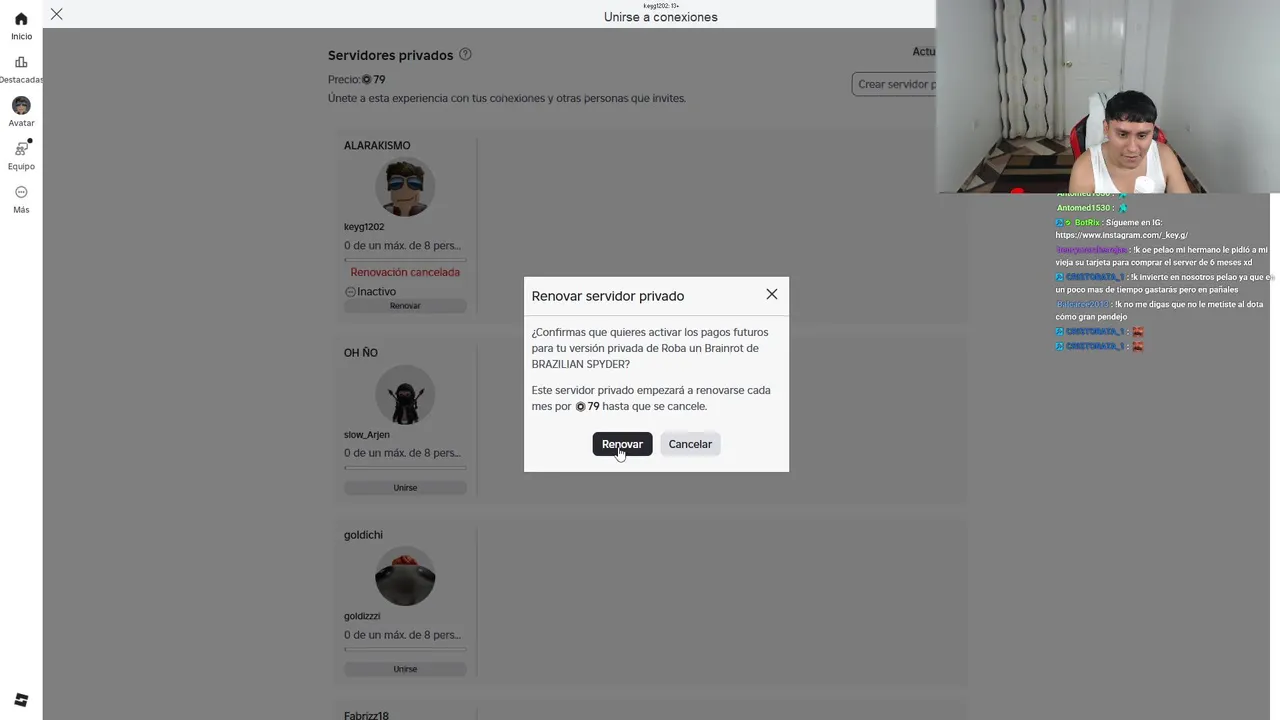This screenshot has height=720, width=1280.
Task: Click Unirse for goldichi server
Action: tap(405, 669)
